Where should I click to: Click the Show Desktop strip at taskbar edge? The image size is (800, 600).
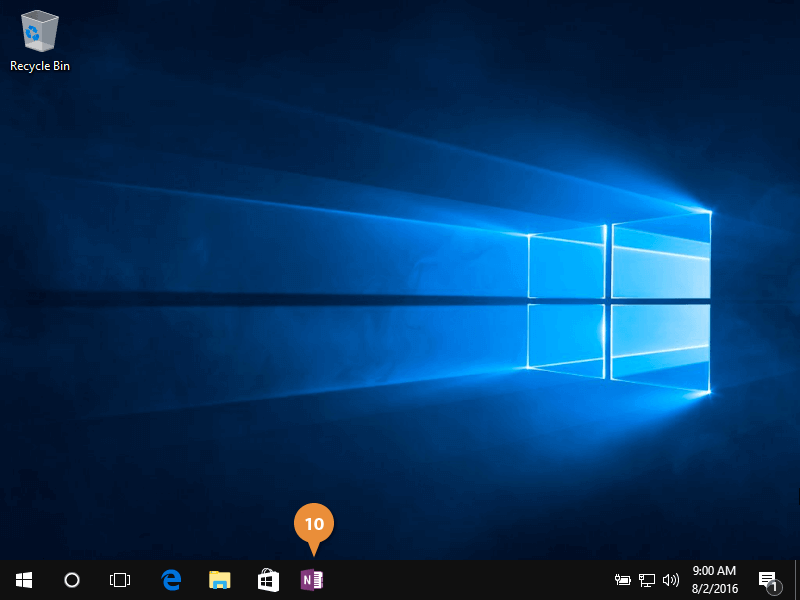click(796, 580)
